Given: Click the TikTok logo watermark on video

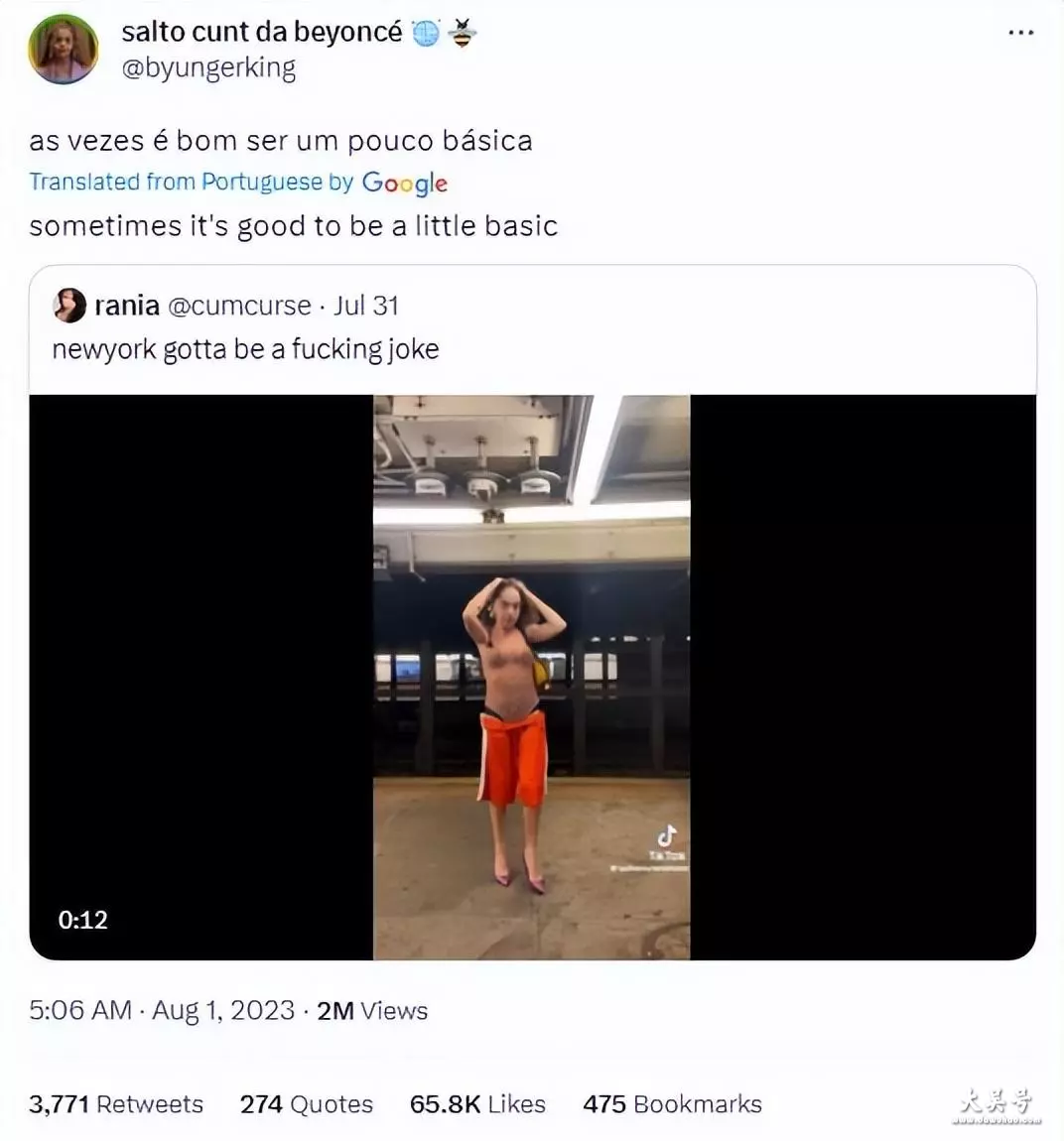Looking at the screenshot, I should pos(667,842).
